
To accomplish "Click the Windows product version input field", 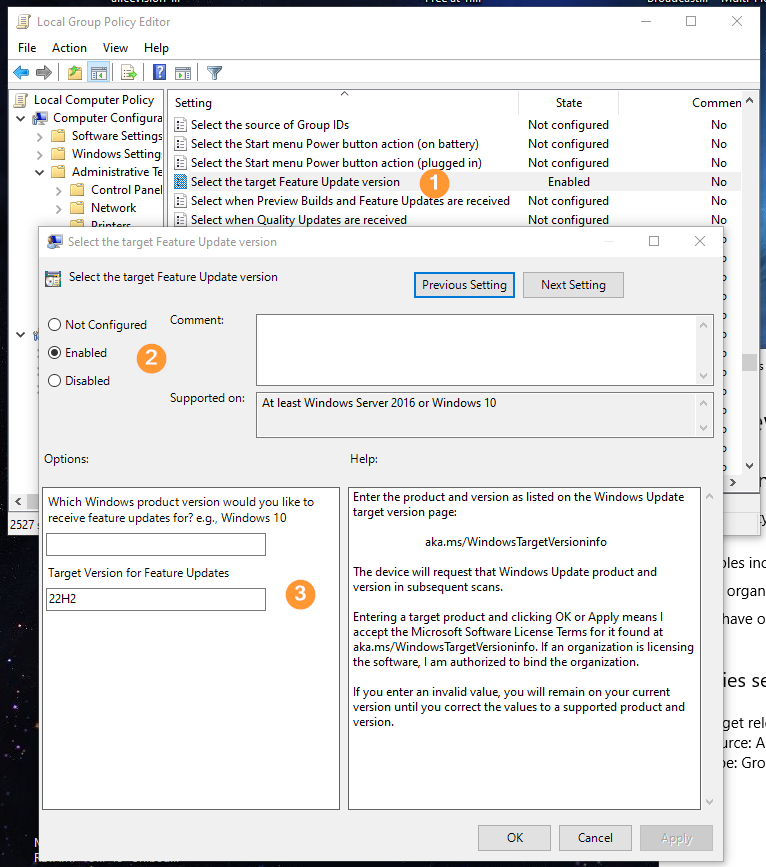I will point(156,545).
